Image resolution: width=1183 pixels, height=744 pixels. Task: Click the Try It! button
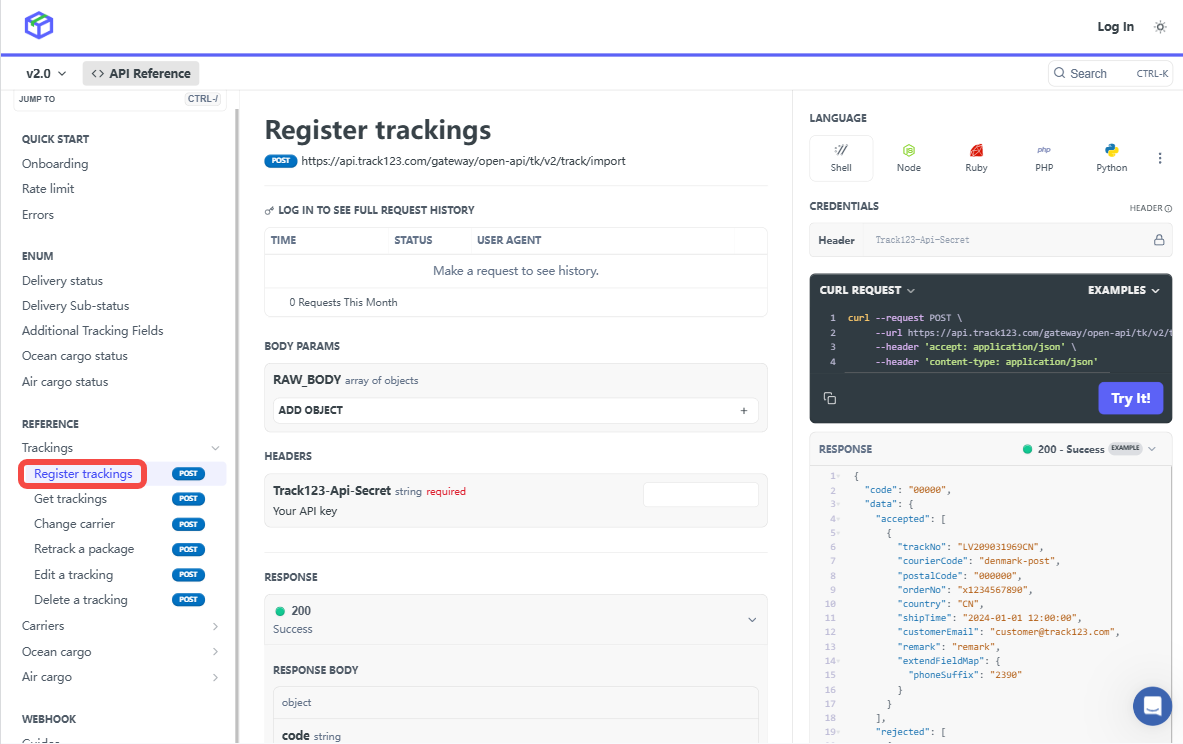(1130, 398)
